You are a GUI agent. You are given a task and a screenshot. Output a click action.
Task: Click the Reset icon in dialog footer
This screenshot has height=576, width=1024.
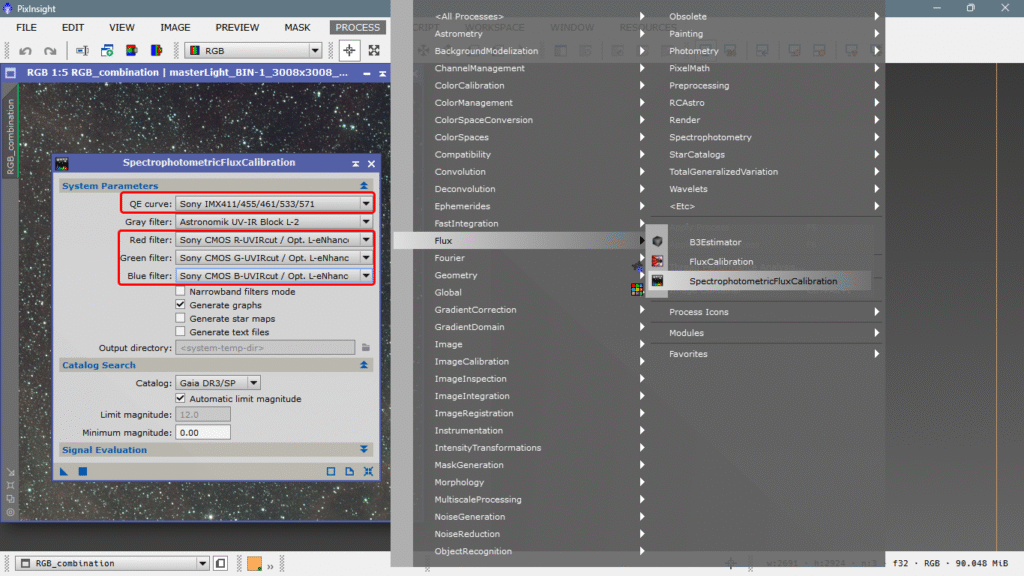tap(369, 472)
